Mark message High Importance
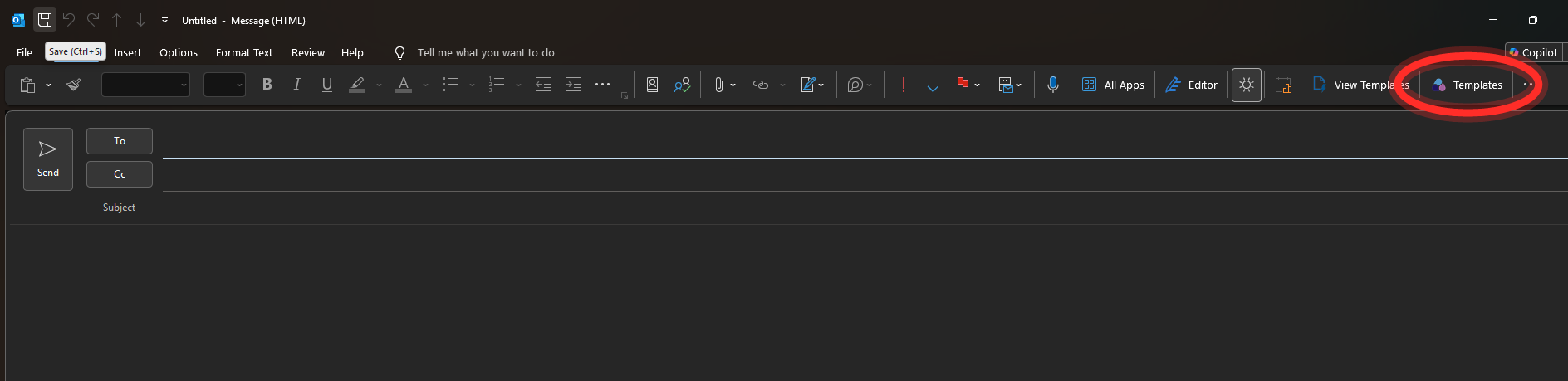This screenshot has width=1568, height=381. (x=904, y=85)
